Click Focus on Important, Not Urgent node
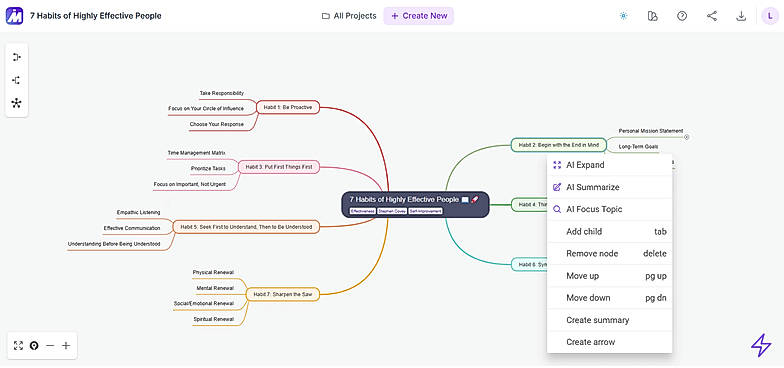Viewport: 784px width, 368px height. [x=190, y=184]
